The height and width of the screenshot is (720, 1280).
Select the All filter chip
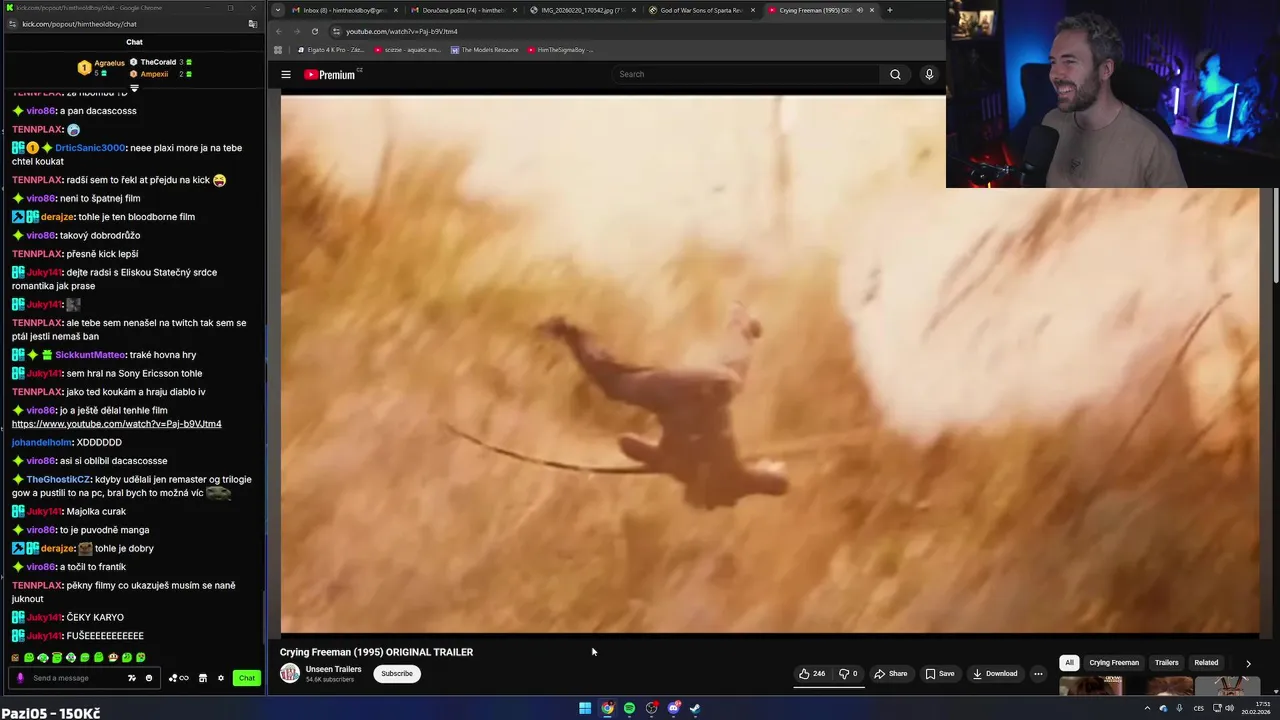click(x=1069, y=662)
